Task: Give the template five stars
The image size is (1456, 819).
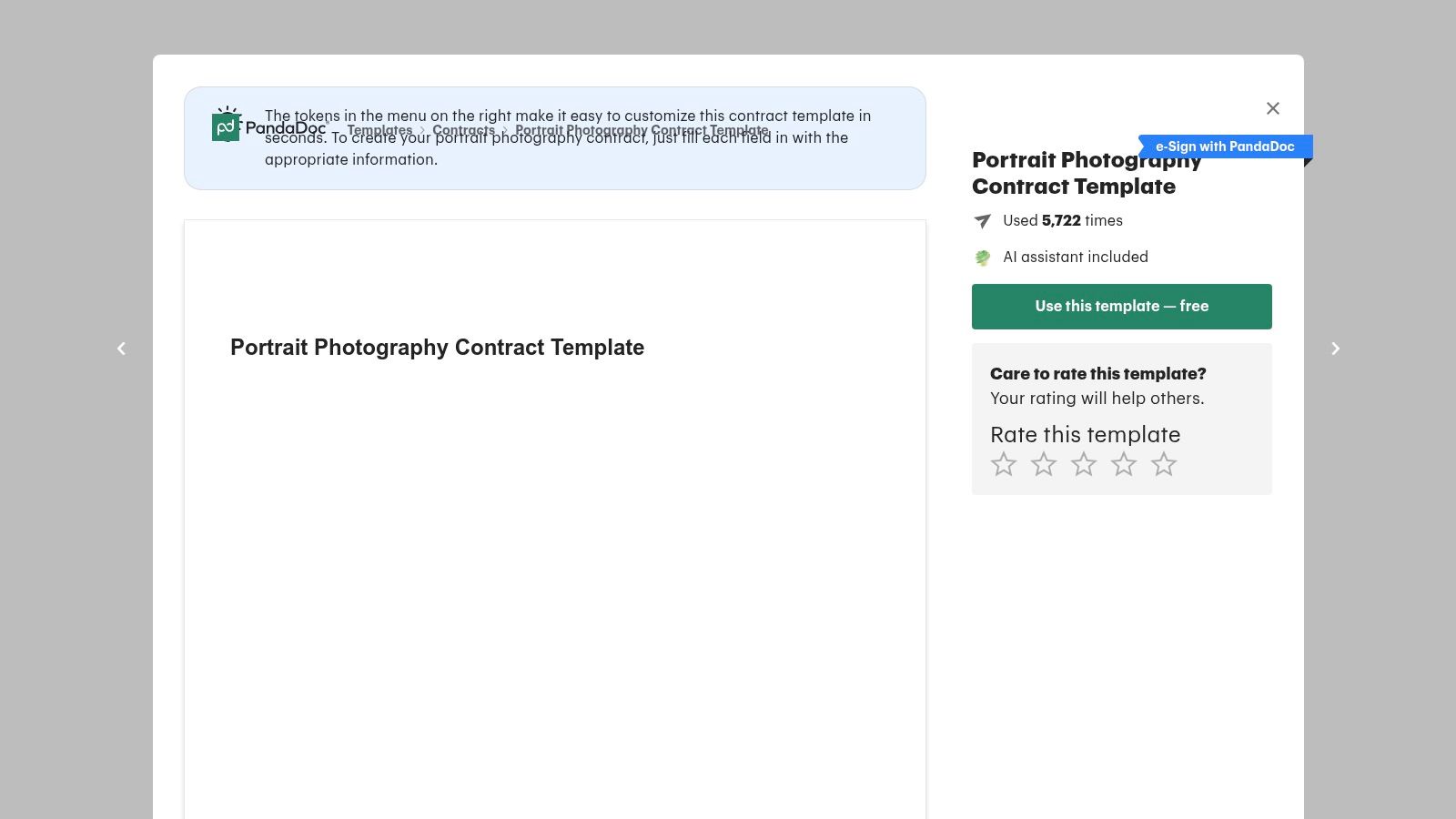Action: [1164, 464]
